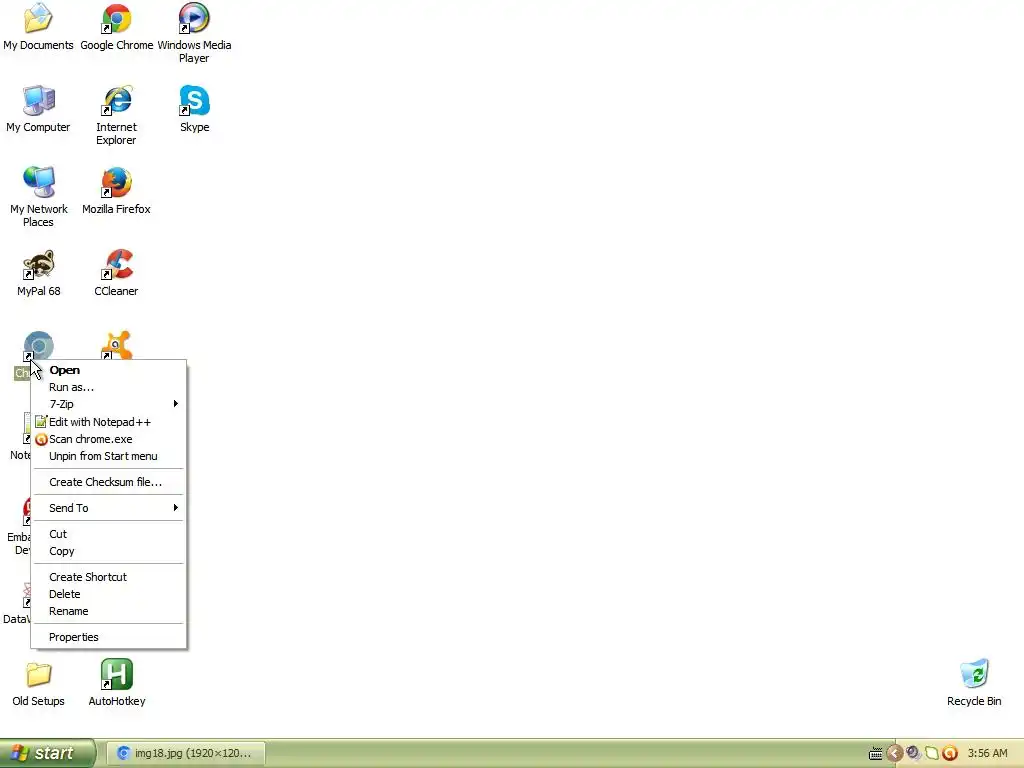This screenshot has width=1024, height=768.
Task: Click the green-outlined tray icon
Action: pos(932,753)
